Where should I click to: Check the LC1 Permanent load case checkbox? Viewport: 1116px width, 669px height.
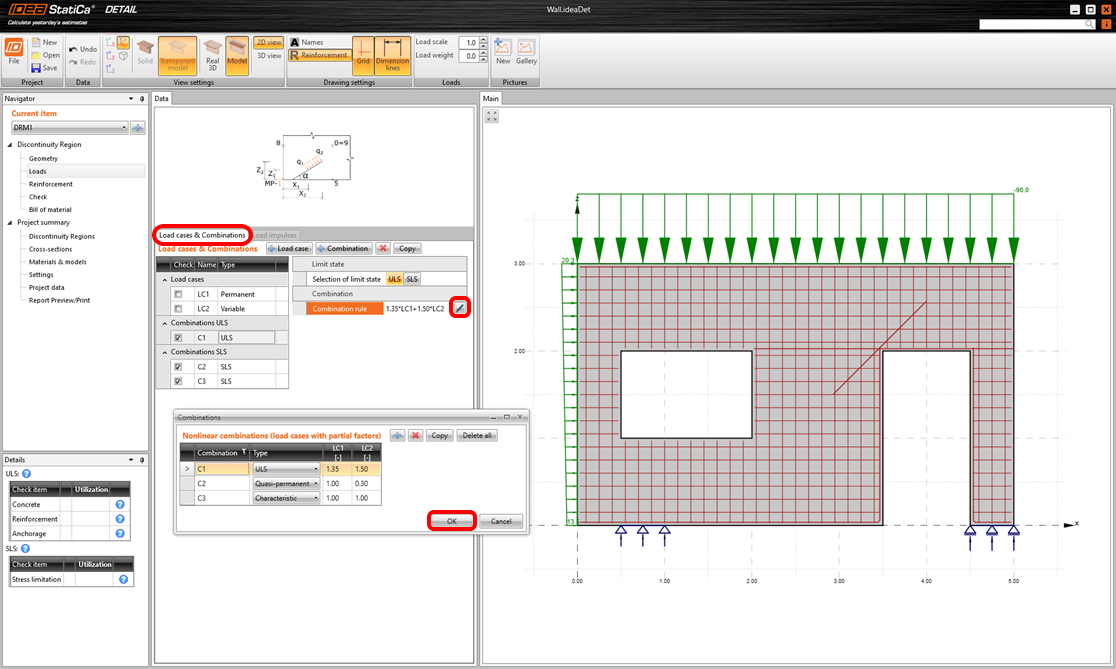pos(178,295)
